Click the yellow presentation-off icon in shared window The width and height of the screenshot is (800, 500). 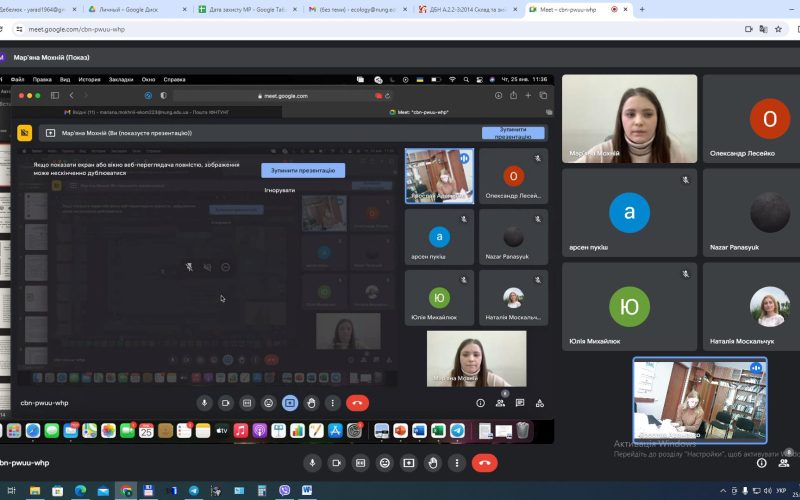pyautogui.click(x=24, y=133)
